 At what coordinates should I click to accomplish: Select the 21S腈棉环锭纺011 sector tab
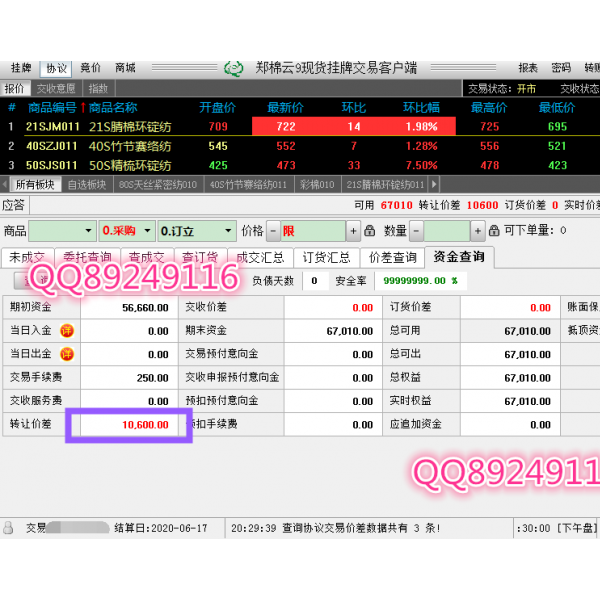385,185
